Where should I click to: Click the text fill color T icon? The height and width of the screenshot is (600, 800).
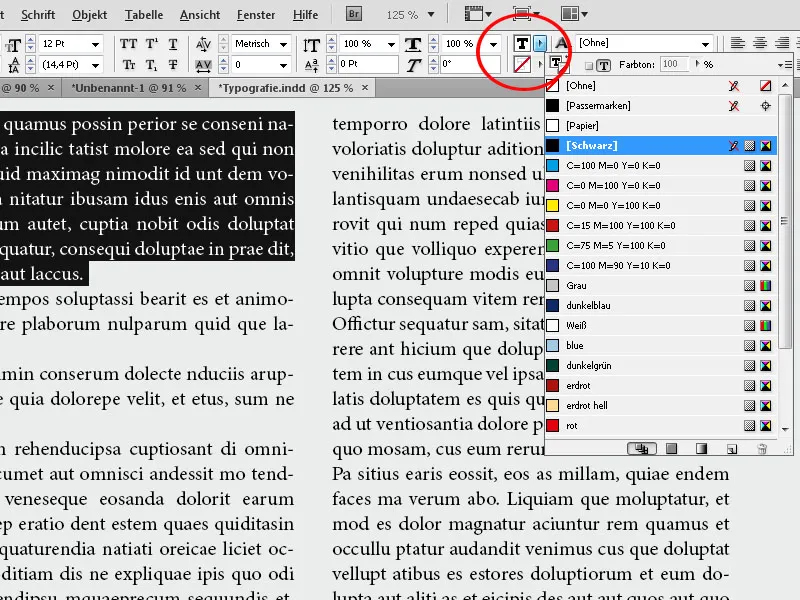pyautogui.click(x=522, y=44)
